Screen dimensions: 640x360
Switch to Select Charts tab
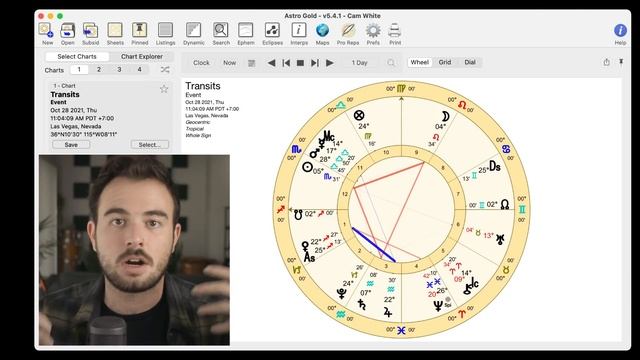(77, 56)
